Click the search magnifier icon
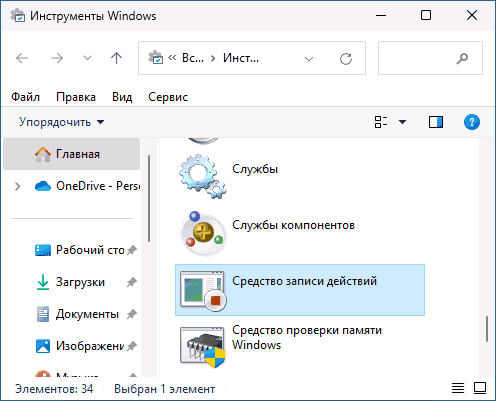 pos(462,58)
